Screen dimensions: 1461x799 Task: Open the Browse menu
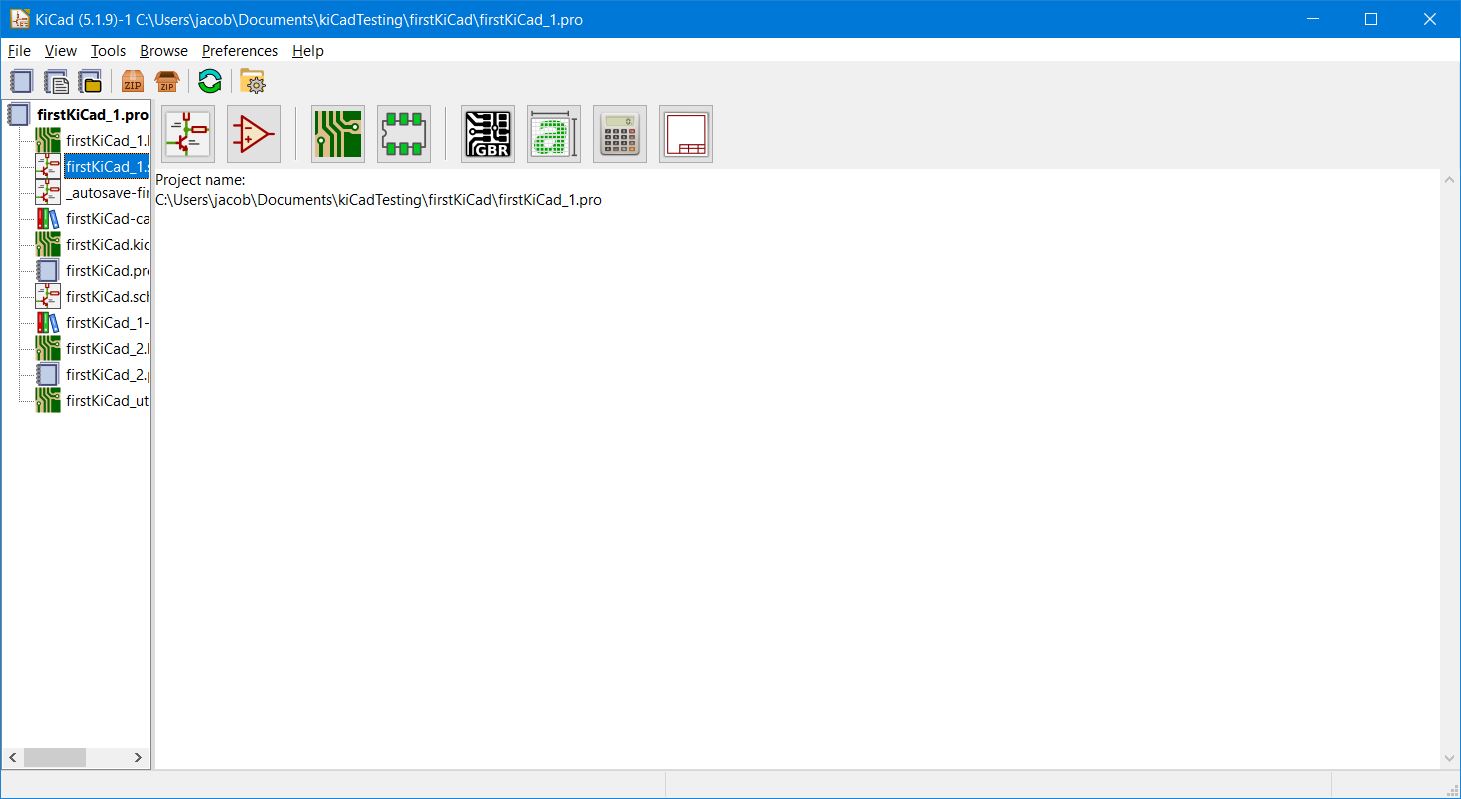click(x=163, y=50)
